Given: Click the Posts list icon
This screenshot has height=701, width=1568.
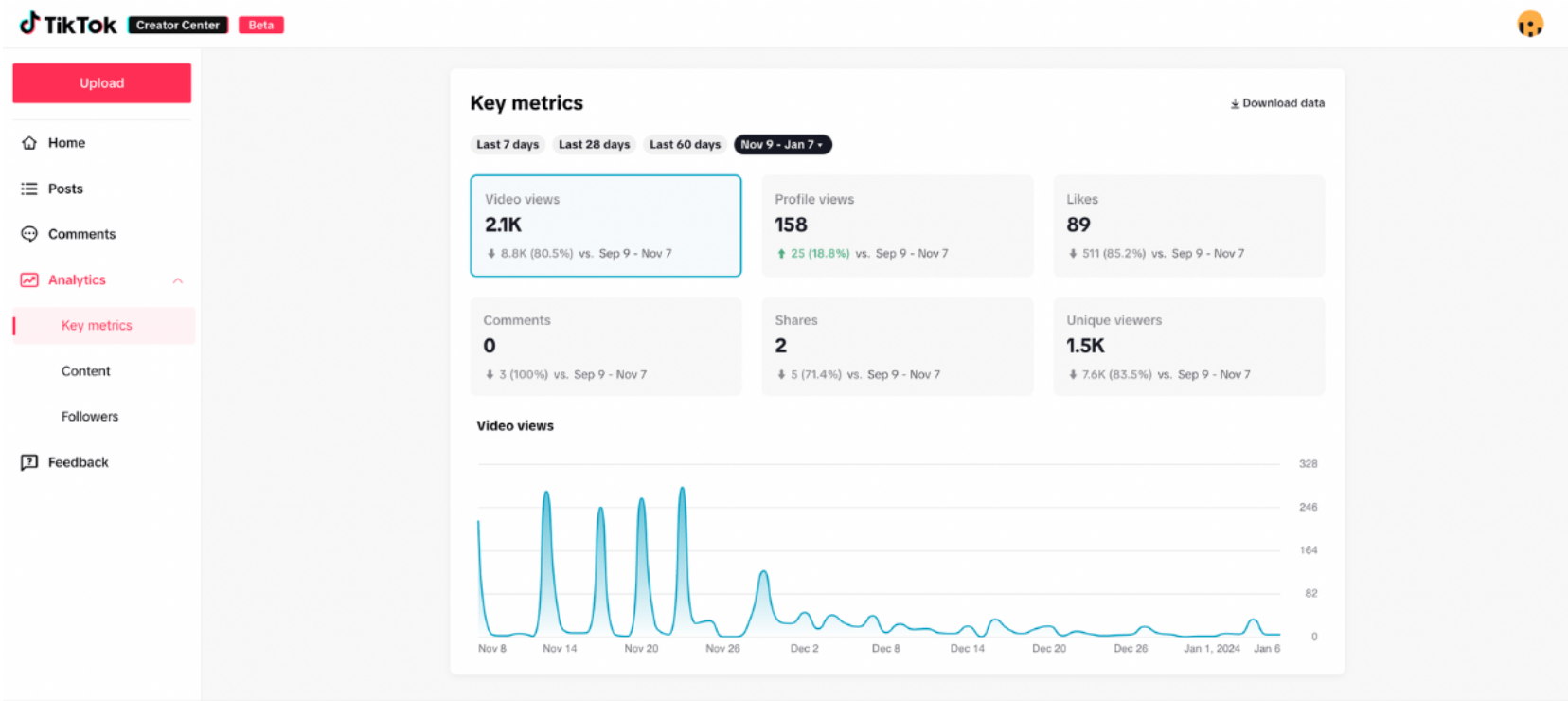Looking at the screenshot, I should (29, 189).
